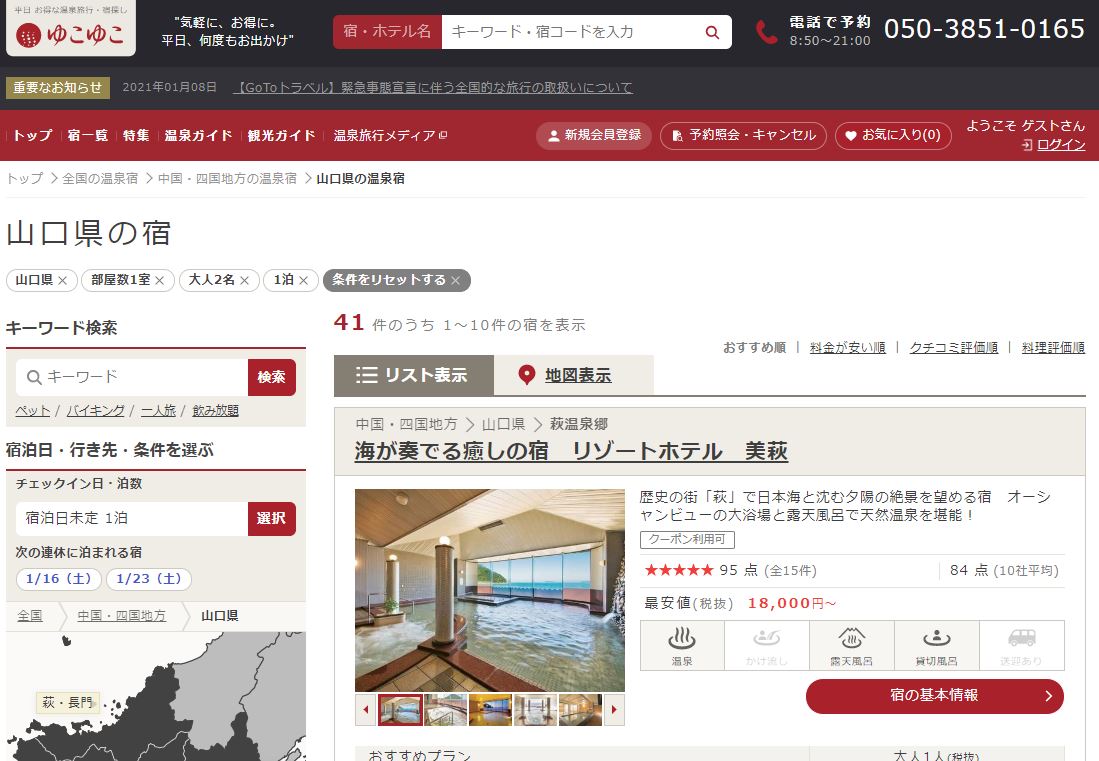1099x761 pixels.
Task: Open 温泉ガイド in the navigation menu
Action: (198, 136)
